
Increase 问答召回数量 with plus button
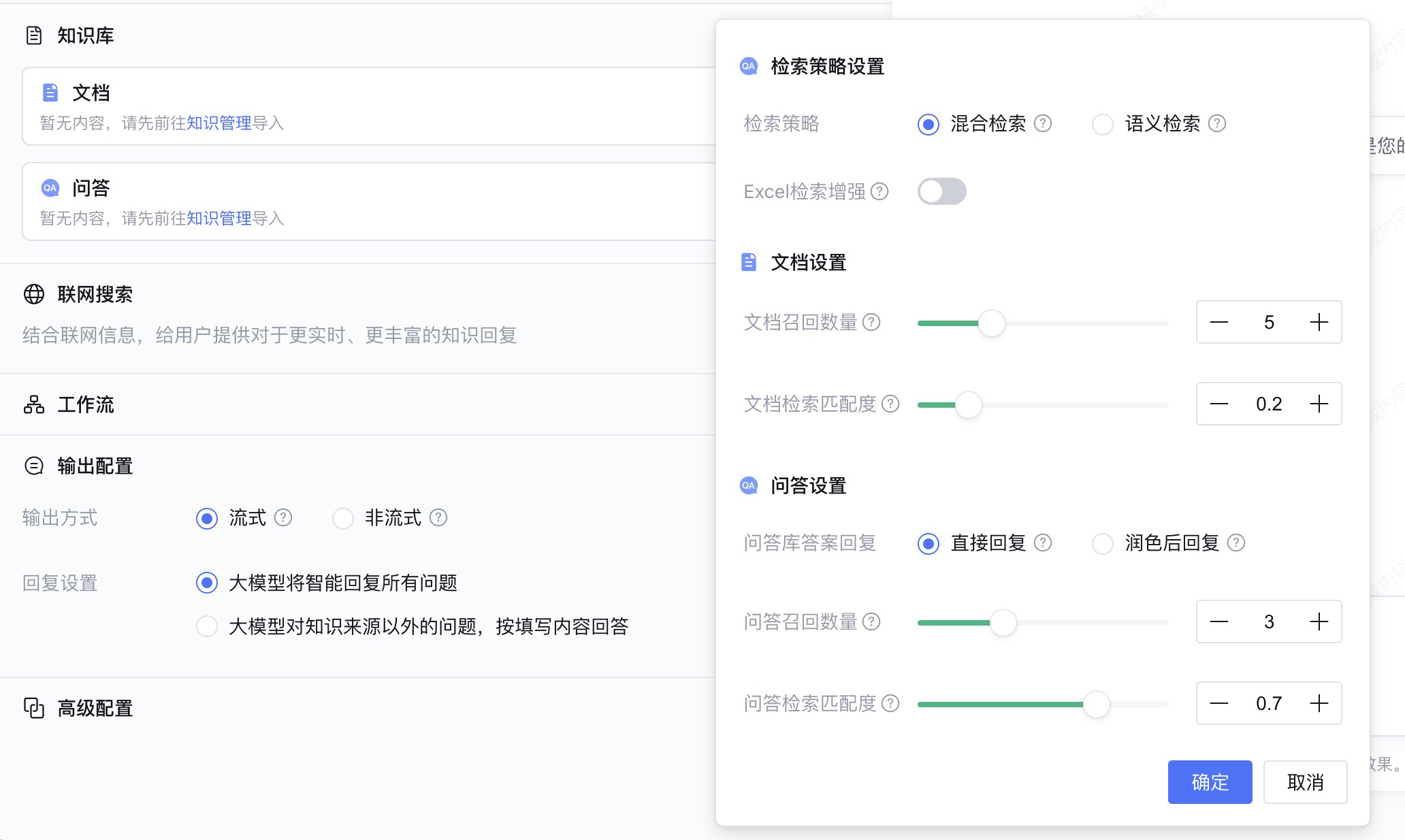coord(1319,621)
